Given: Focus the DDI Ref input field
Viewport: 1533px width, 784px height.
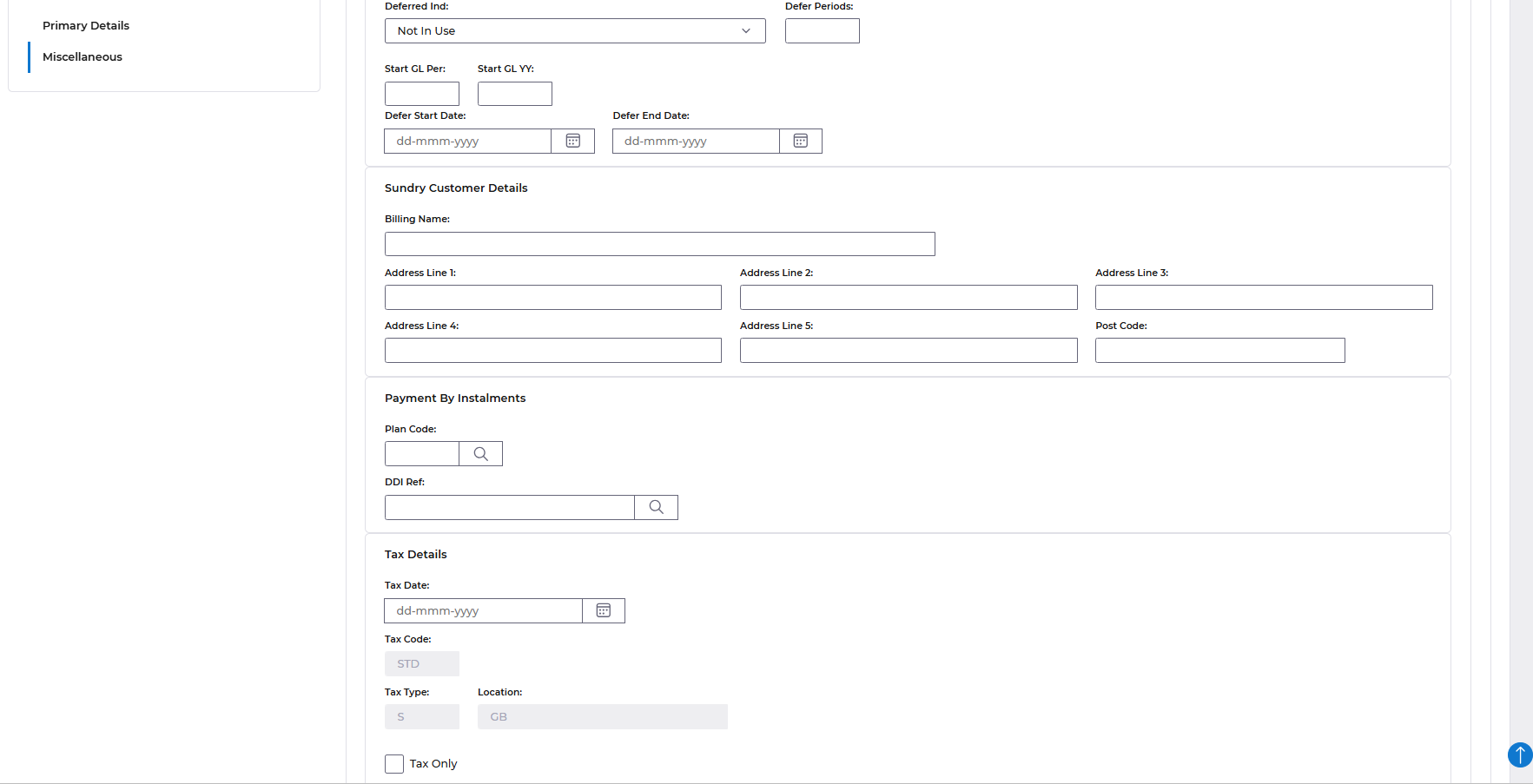Looking at the screenshot, I should 509,507.
